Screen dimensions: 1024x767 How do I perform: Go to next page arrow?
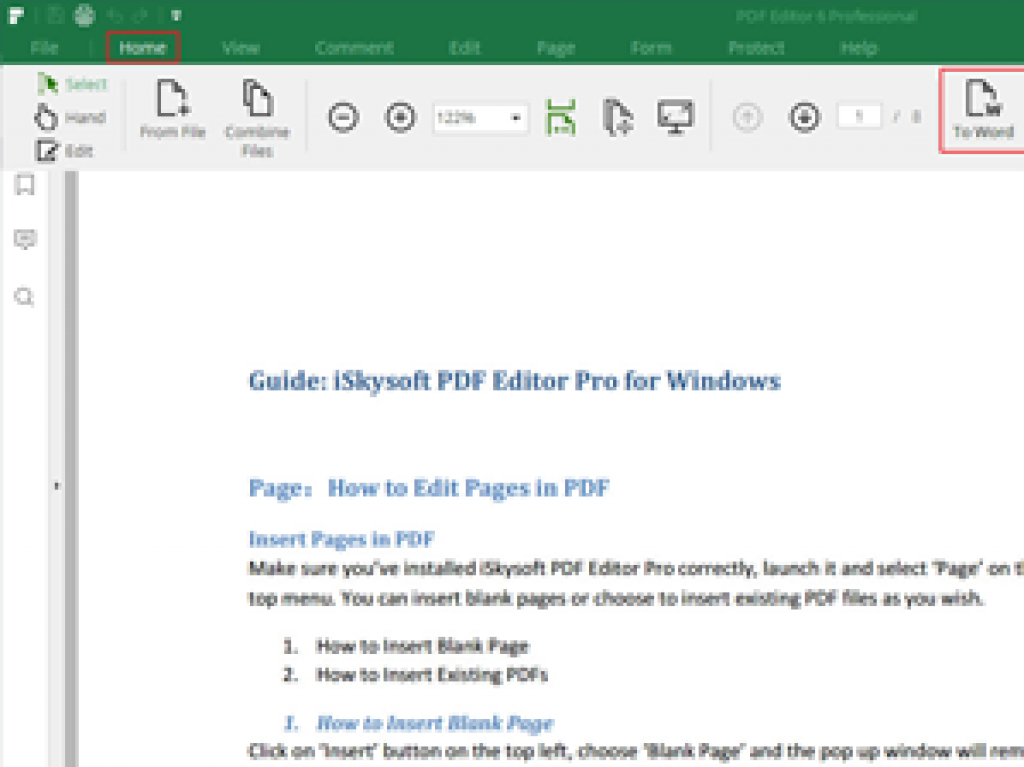click(805, 118)
